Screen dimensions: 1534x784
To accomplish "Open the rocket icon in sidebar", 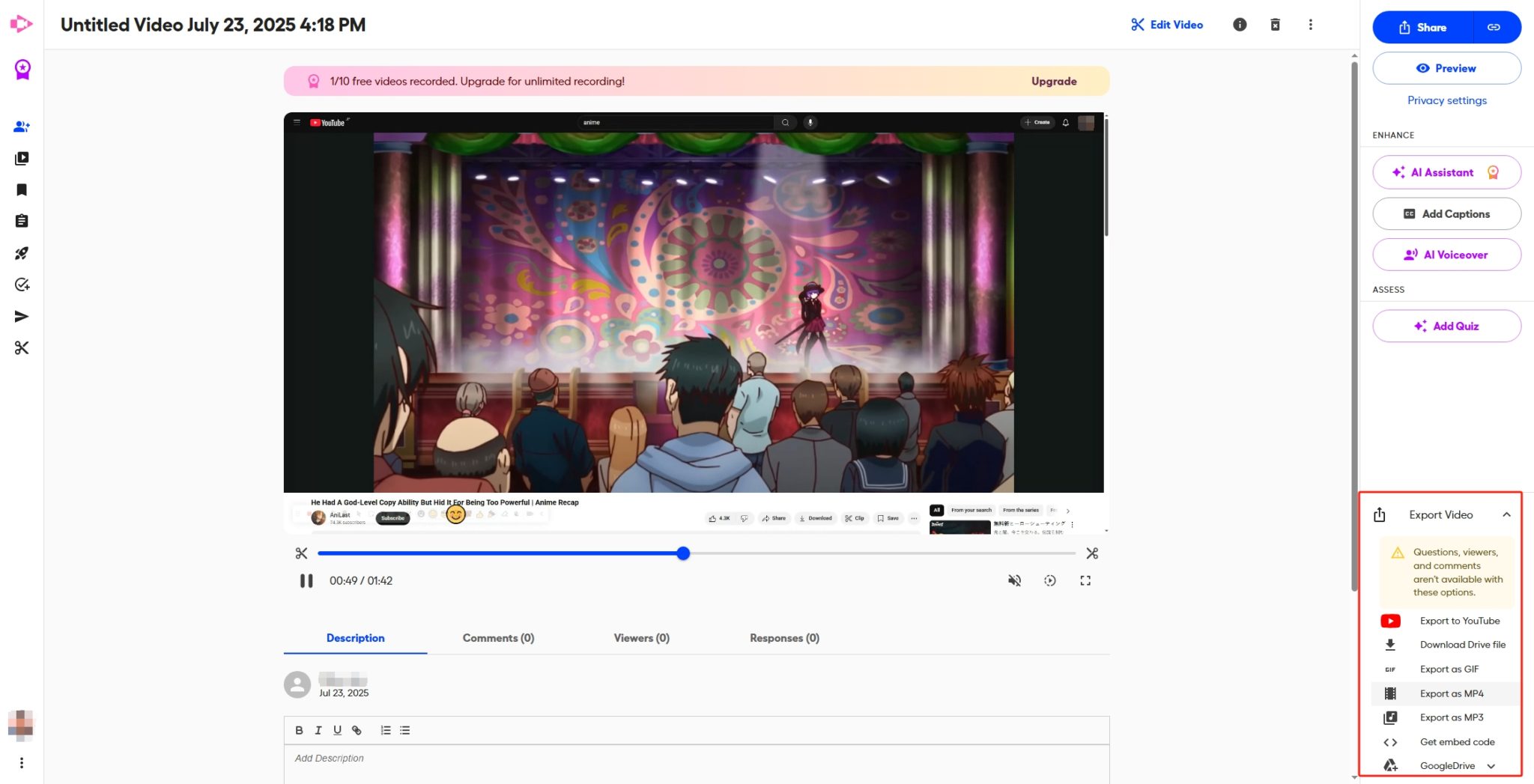I will pyautogui.click(x=22, y=253).
